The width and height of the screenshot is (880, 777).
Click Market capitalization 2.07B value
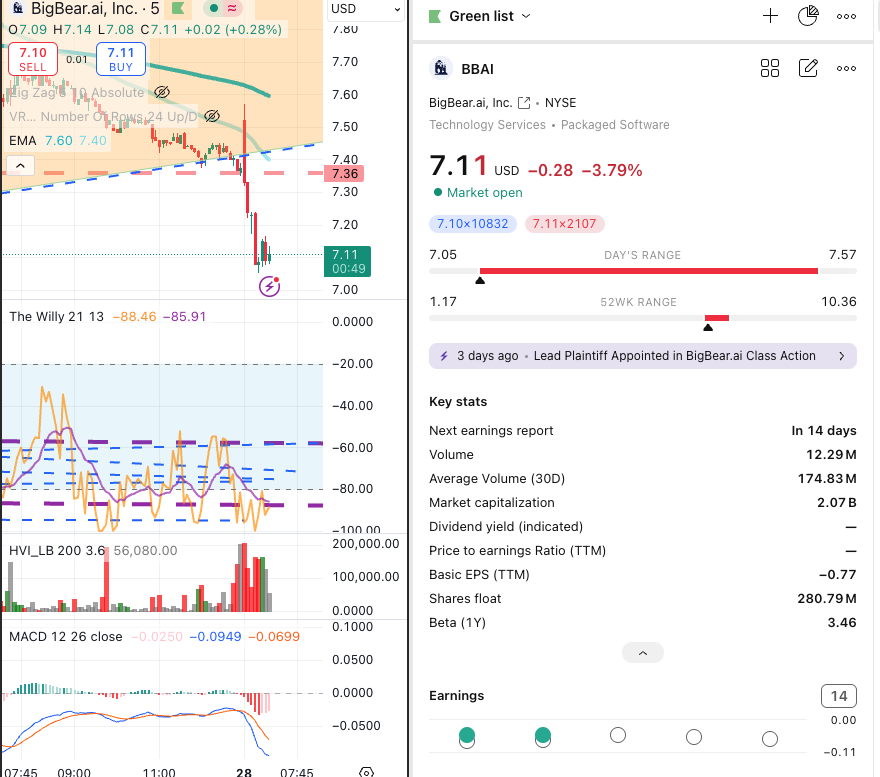836,503
